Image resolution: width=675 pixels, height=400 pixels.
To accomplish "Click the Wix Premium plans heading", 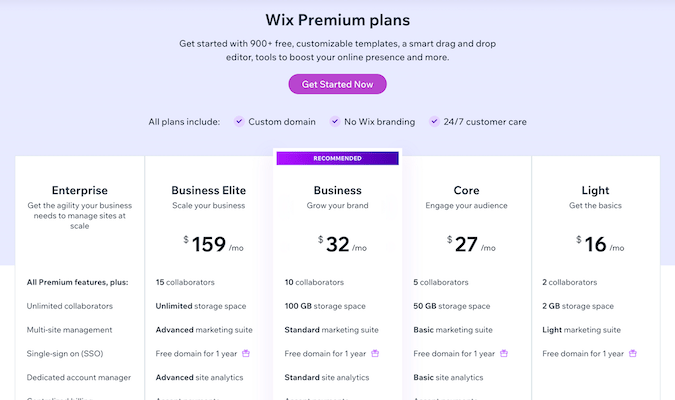I will [x=337, y=20].
